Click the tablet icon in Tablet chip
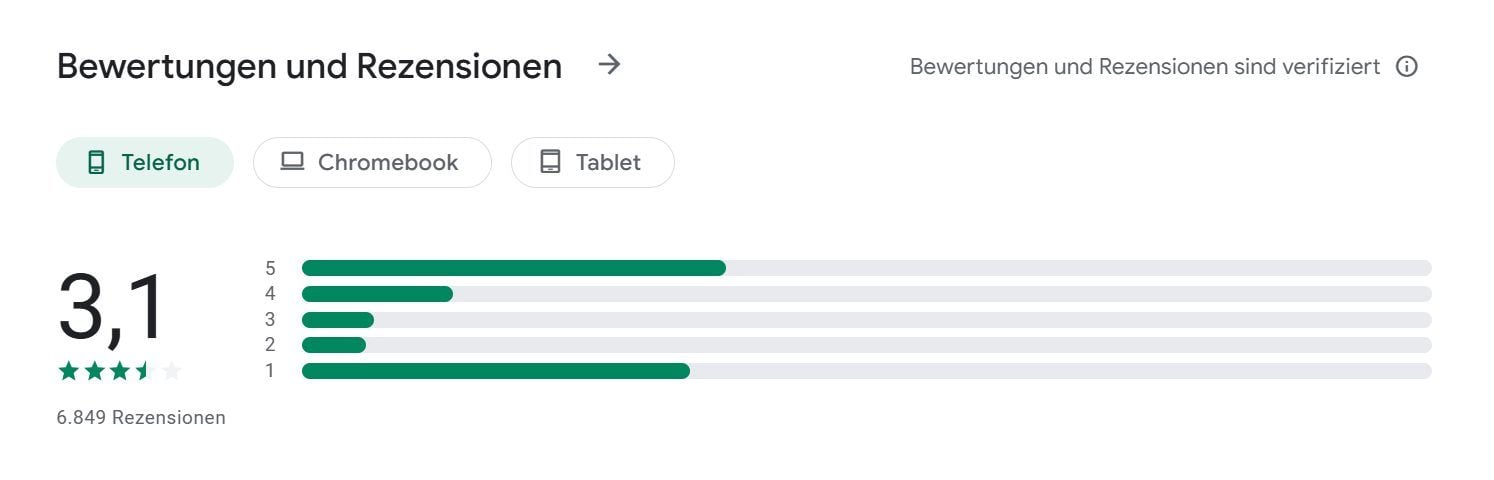1494x480 pixels. point(550,162)
